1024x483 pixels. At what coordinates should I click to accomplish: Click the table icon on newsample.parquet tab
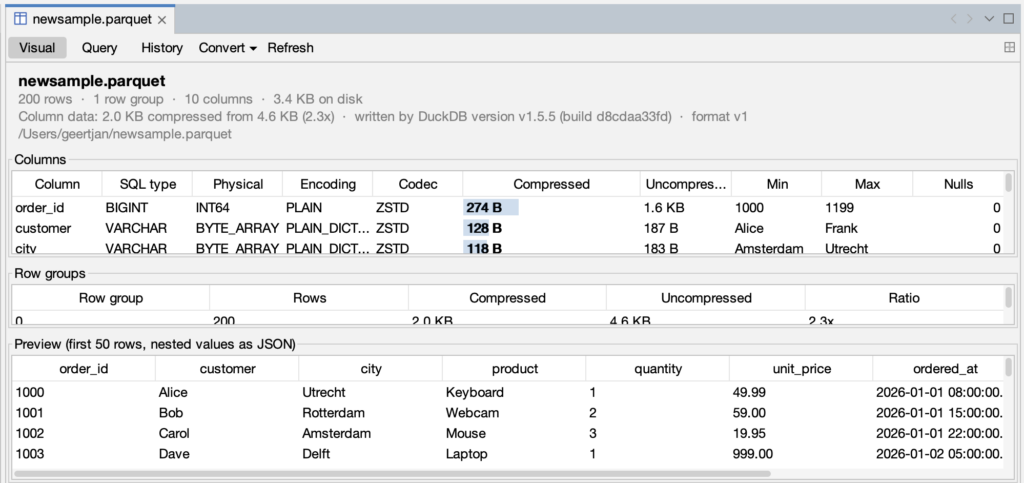(20, 19)
